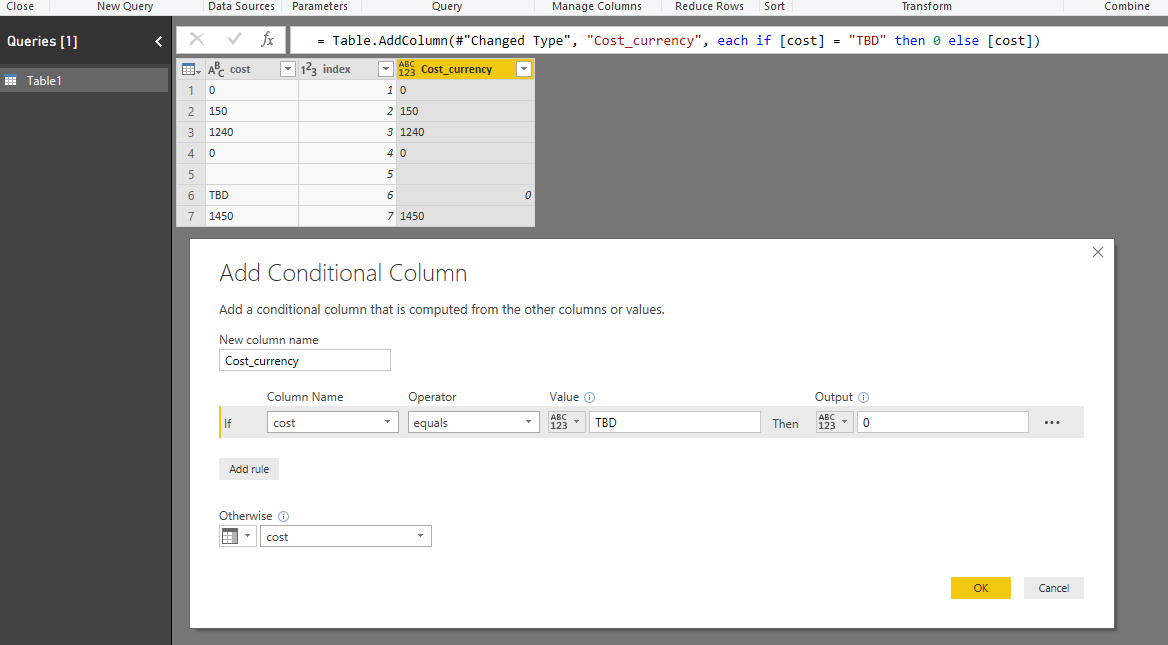Open the Otherwise column dropdown showing cost
Viewport: 1168px width, 645px height.
point(346,536)
